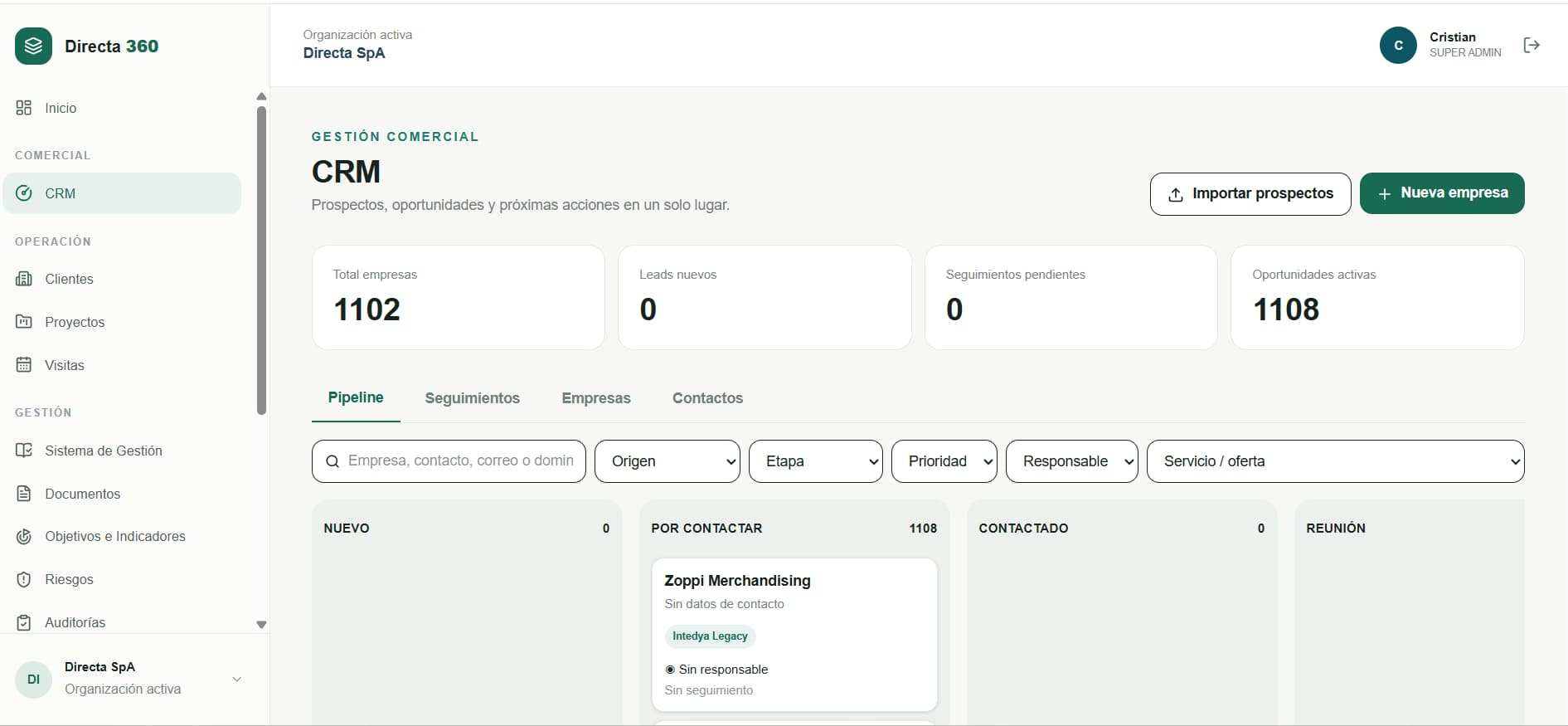Click the Oportunidades activas value 1108
This screenshot has width=1568, height=726.
pos(1286,309)
